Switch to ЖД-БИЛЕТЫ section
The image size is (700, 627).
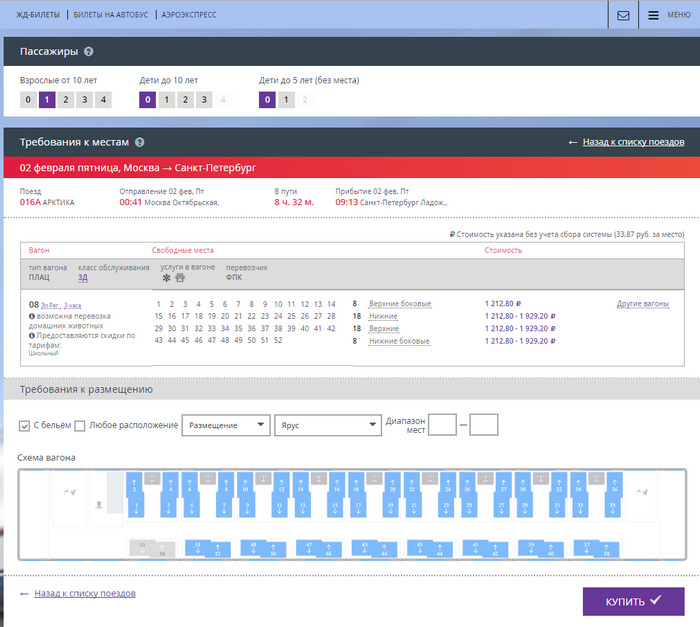(38, 15)
